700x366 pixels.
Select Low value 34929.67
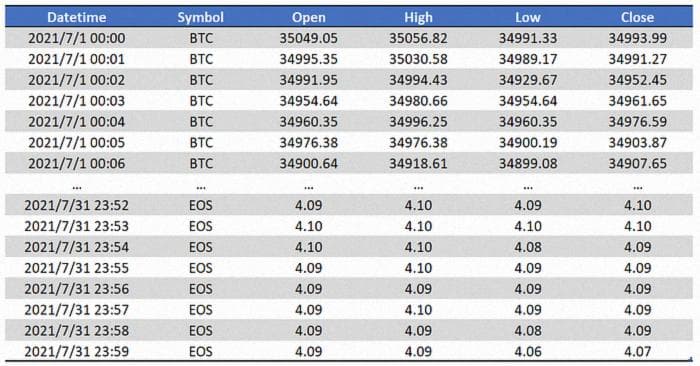coord(528,80)
